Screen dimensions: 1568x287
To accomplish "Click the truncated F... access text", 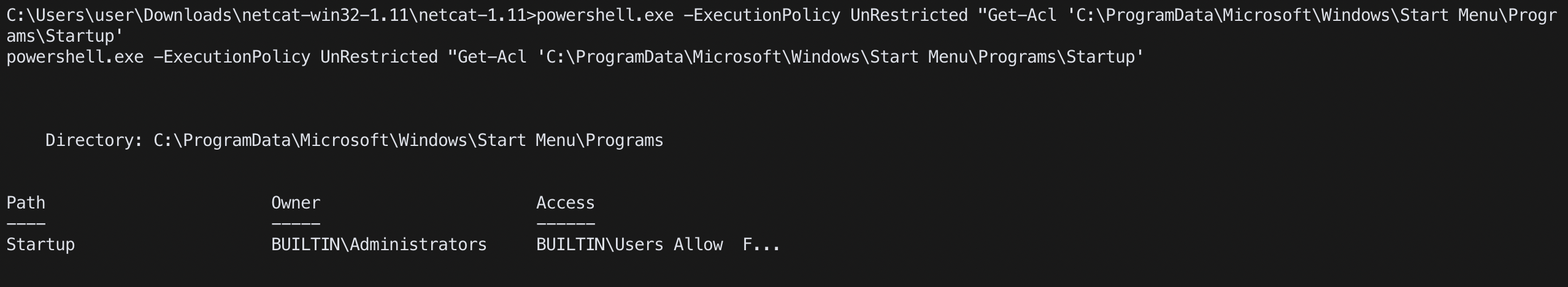I will pyautogui.click(x=761, y=245).
